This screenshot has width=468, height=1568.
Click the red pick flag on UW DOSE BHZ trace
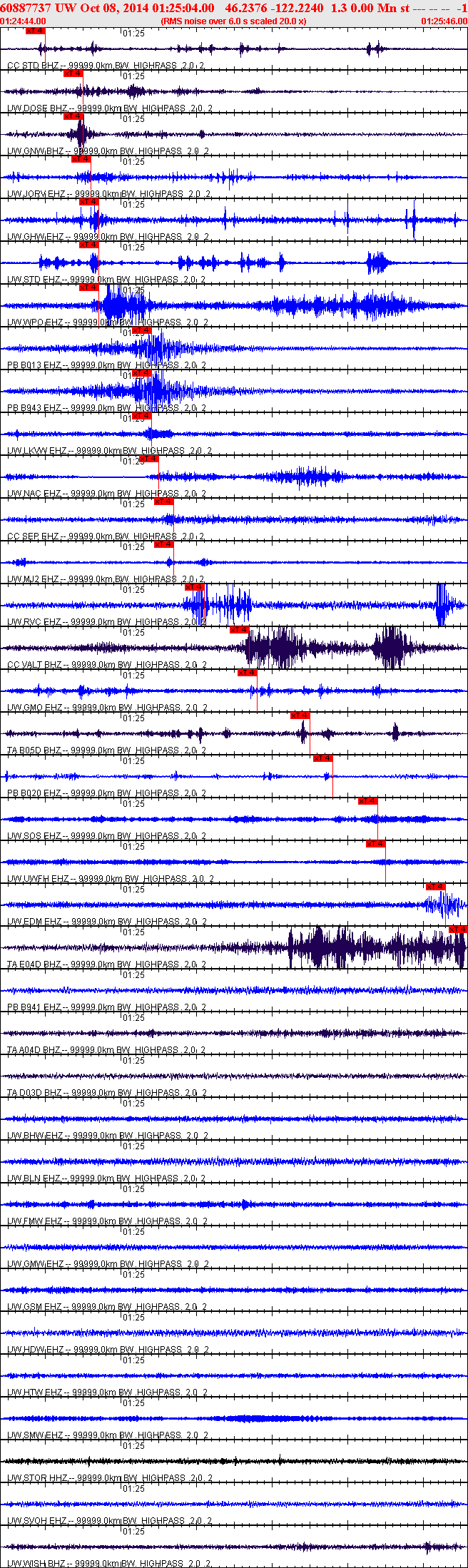(x=73, y=73)
